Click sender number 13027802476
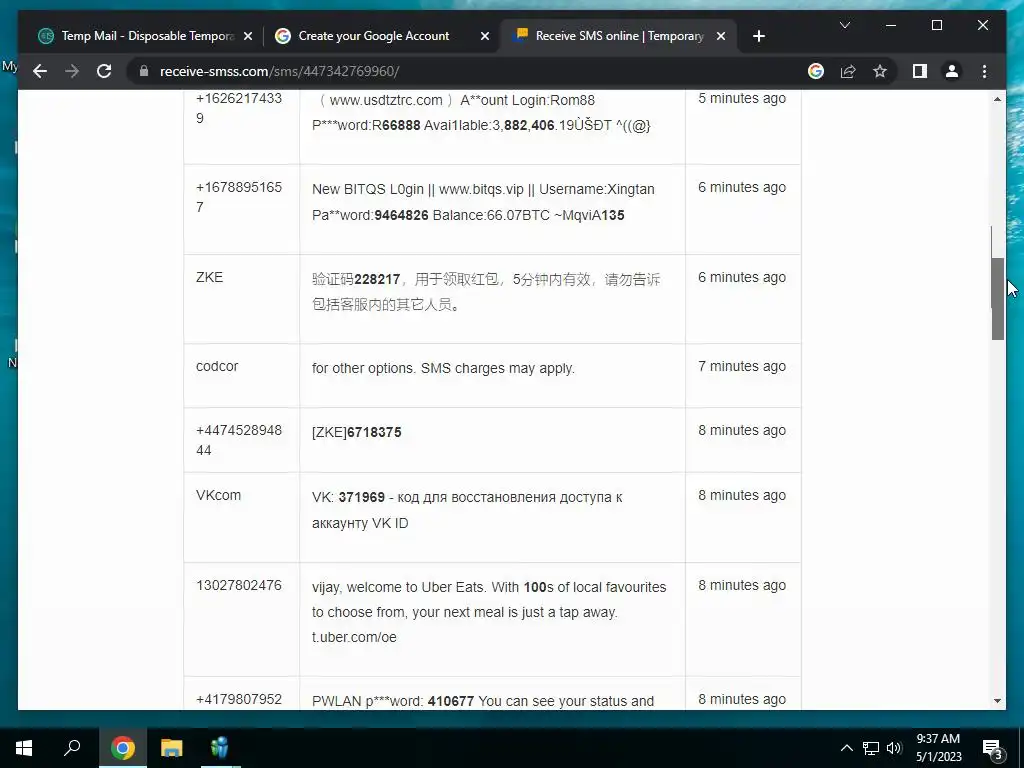Screen dimensions: 1024x768 (238, 585)
